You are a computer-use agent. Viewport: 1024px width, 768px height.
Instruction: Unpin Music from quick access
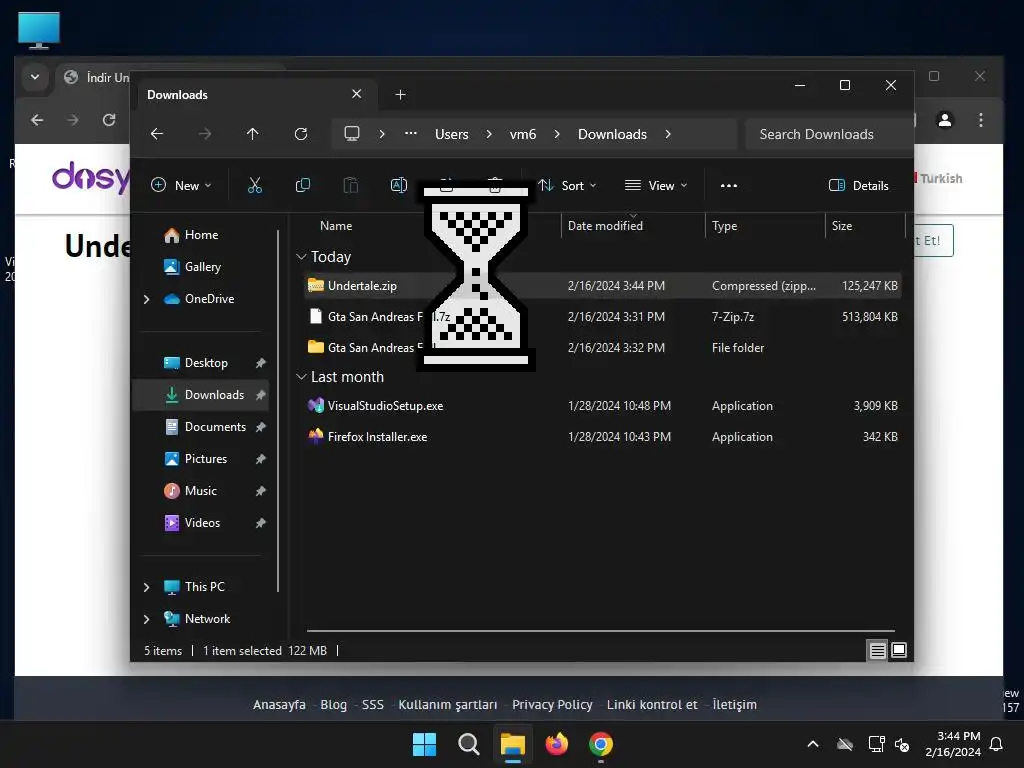[x=261, y=491]
